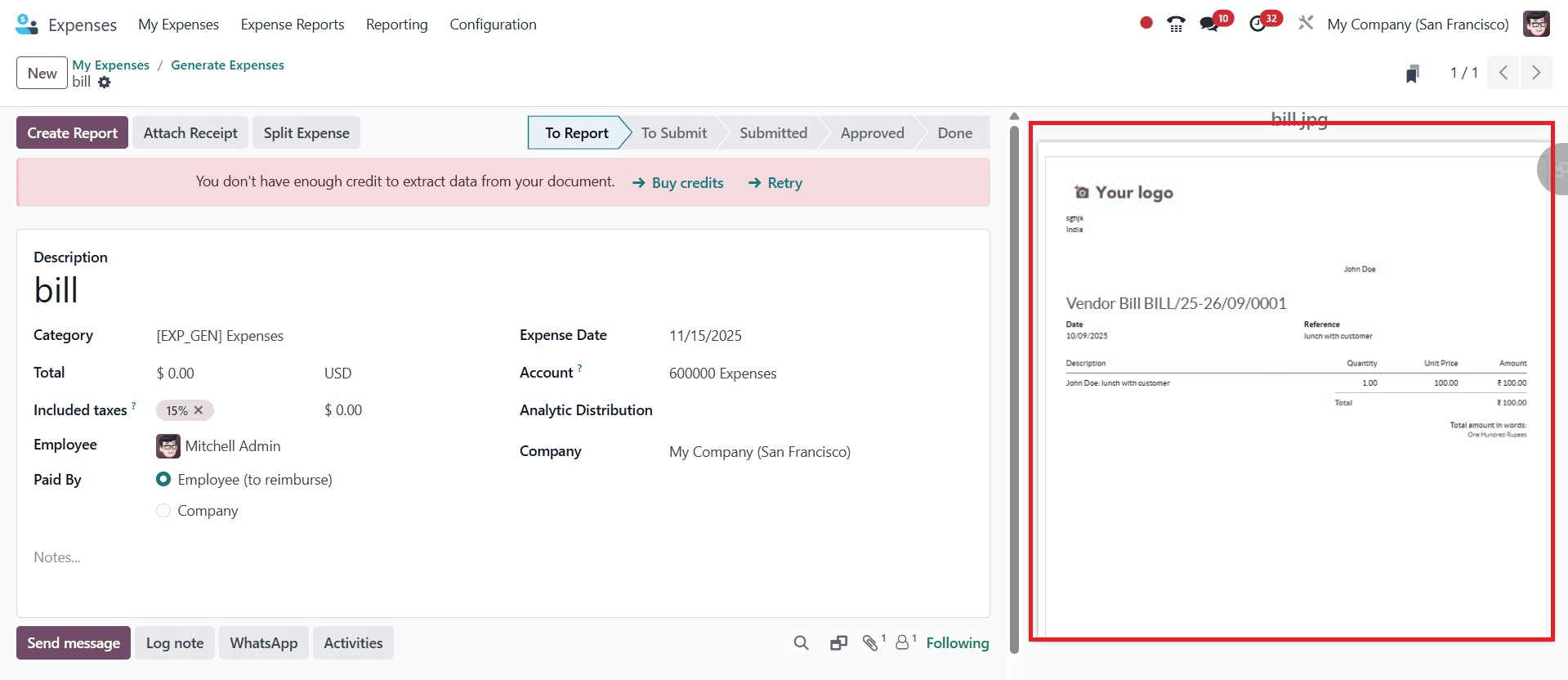Click Mitchell Admin's employee avatar
The width and height of the screenshot is (1568, 680).
click(x=168, y=446)
